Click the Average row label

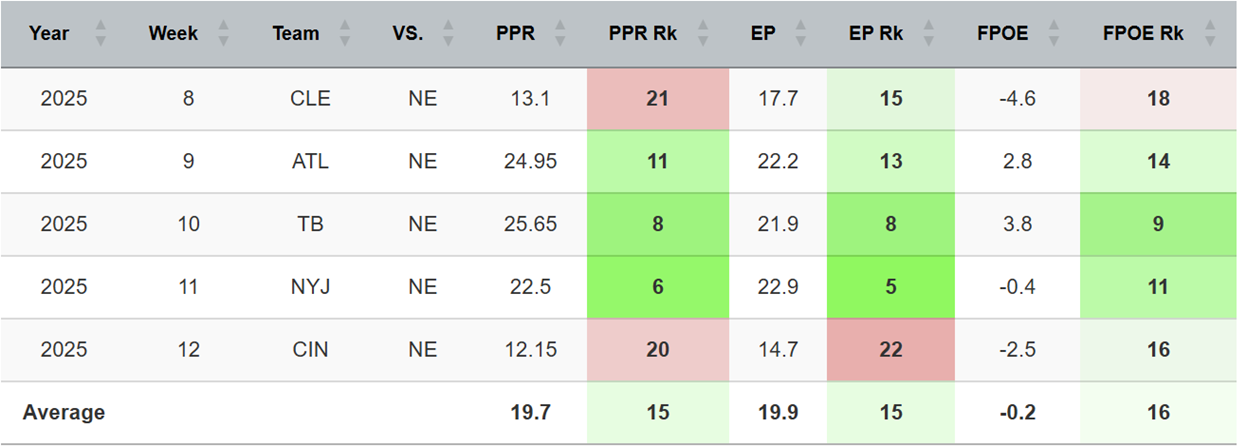(x=64, y=412)
